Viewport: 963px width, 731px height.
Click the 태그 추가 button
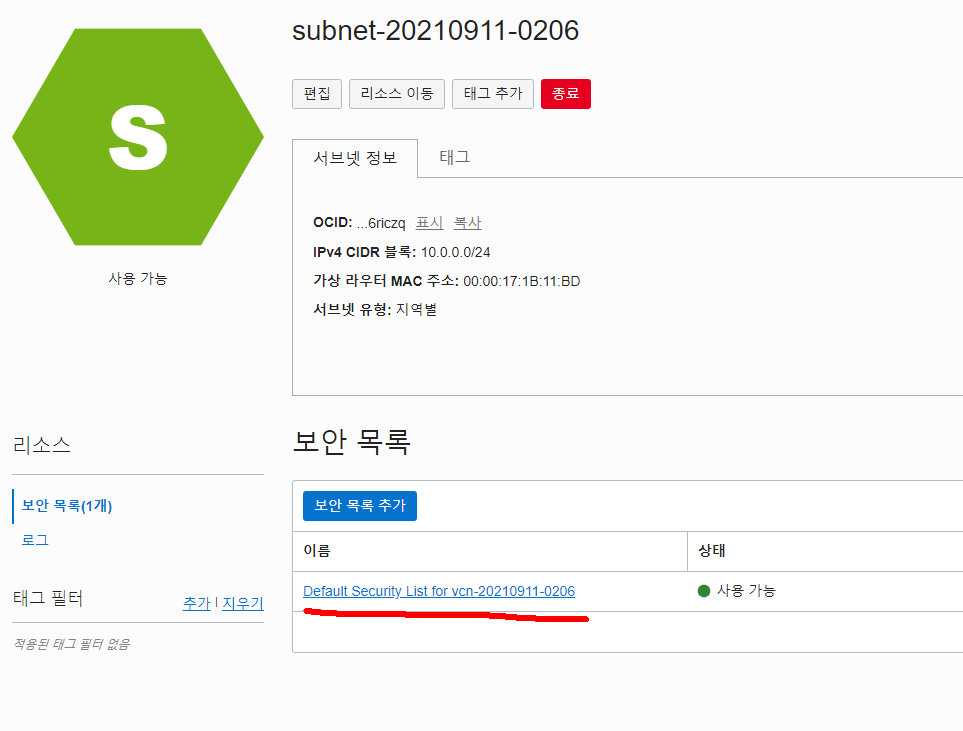tap(493, 94)
